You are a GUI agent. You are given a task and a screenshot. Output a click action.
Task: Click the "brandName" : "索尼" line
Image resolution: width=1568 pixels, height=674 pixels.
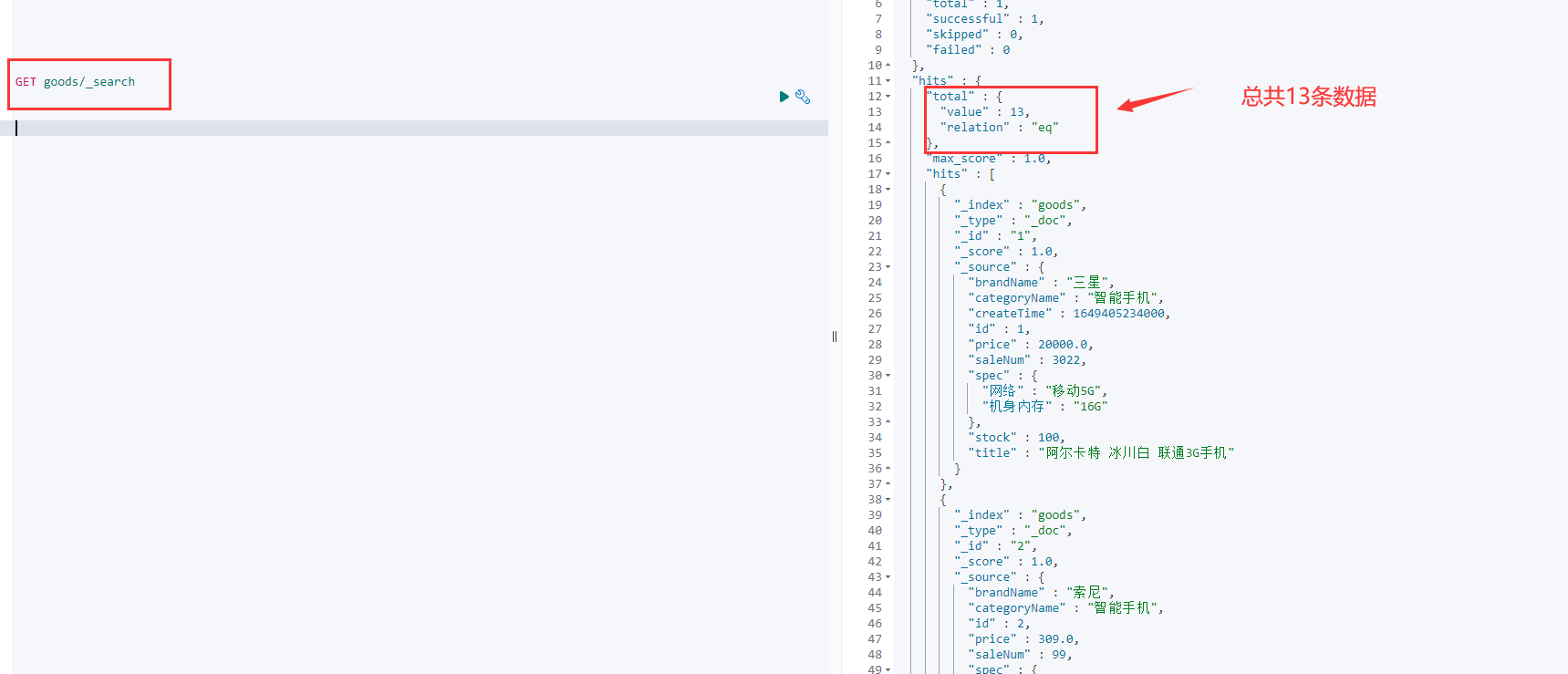pyautogui.click(x=1041, y=593)
